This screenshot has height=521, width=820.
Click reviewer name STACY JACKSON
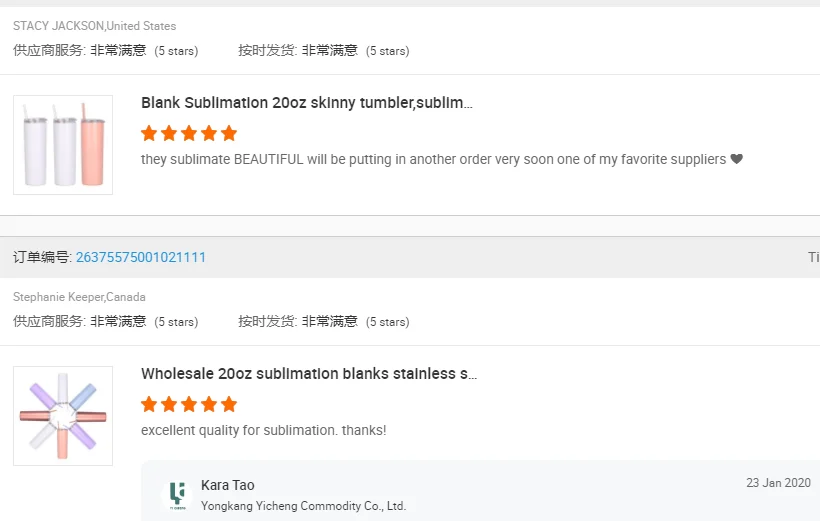[x=58, y=26]
